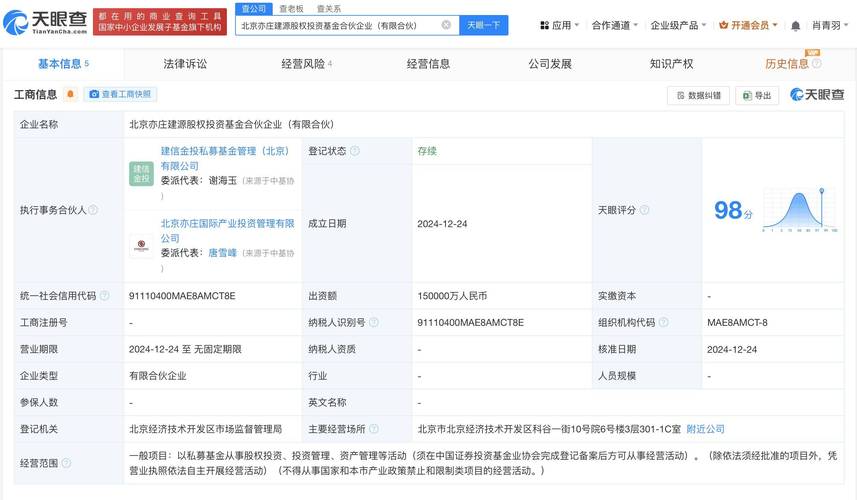857x500 pixels.
Task: Click the 98分 score distribution chart
Action: coord(800,210)
